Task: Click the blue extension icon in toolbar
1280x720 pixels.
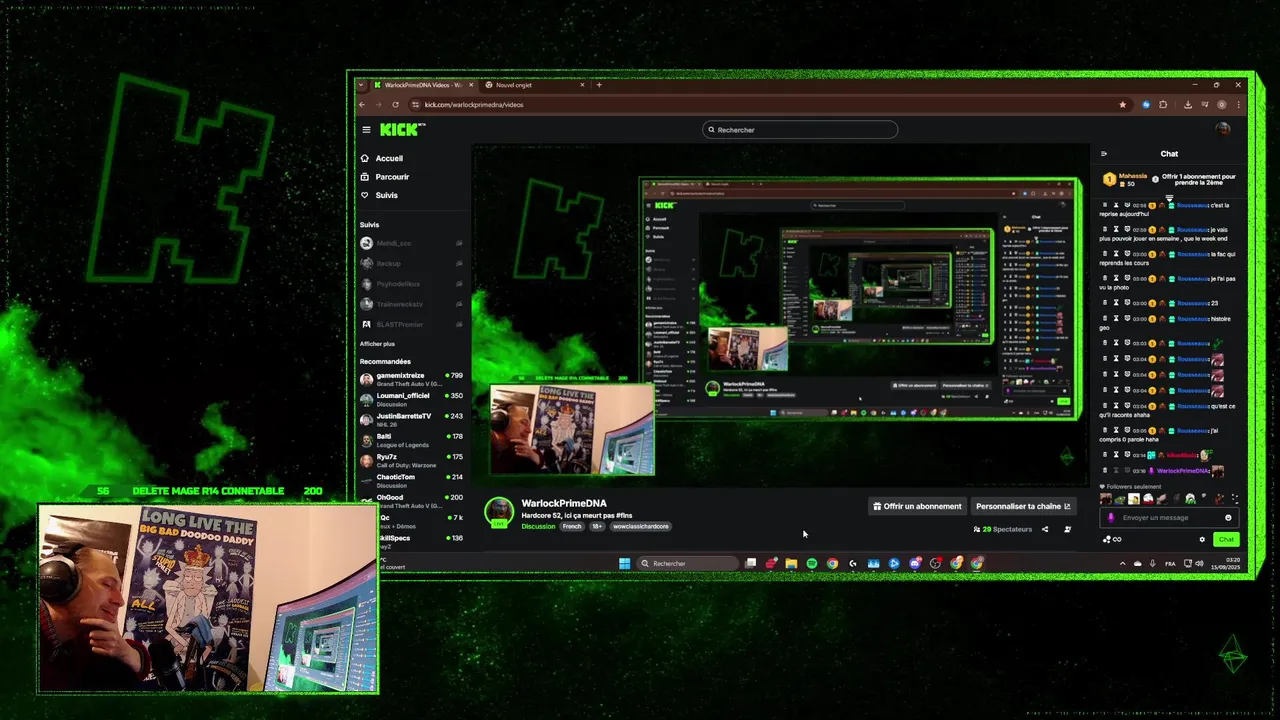Action: (x=1146, y=104)
